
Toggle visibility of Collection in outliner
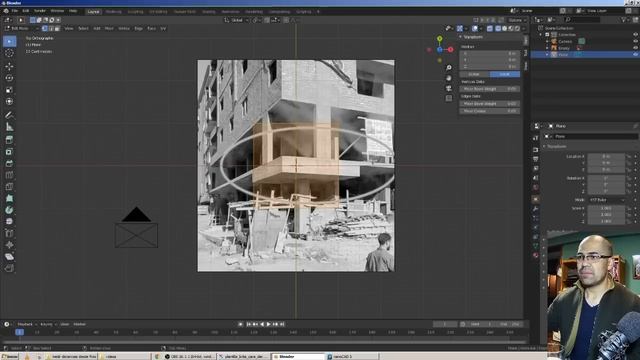635,35
